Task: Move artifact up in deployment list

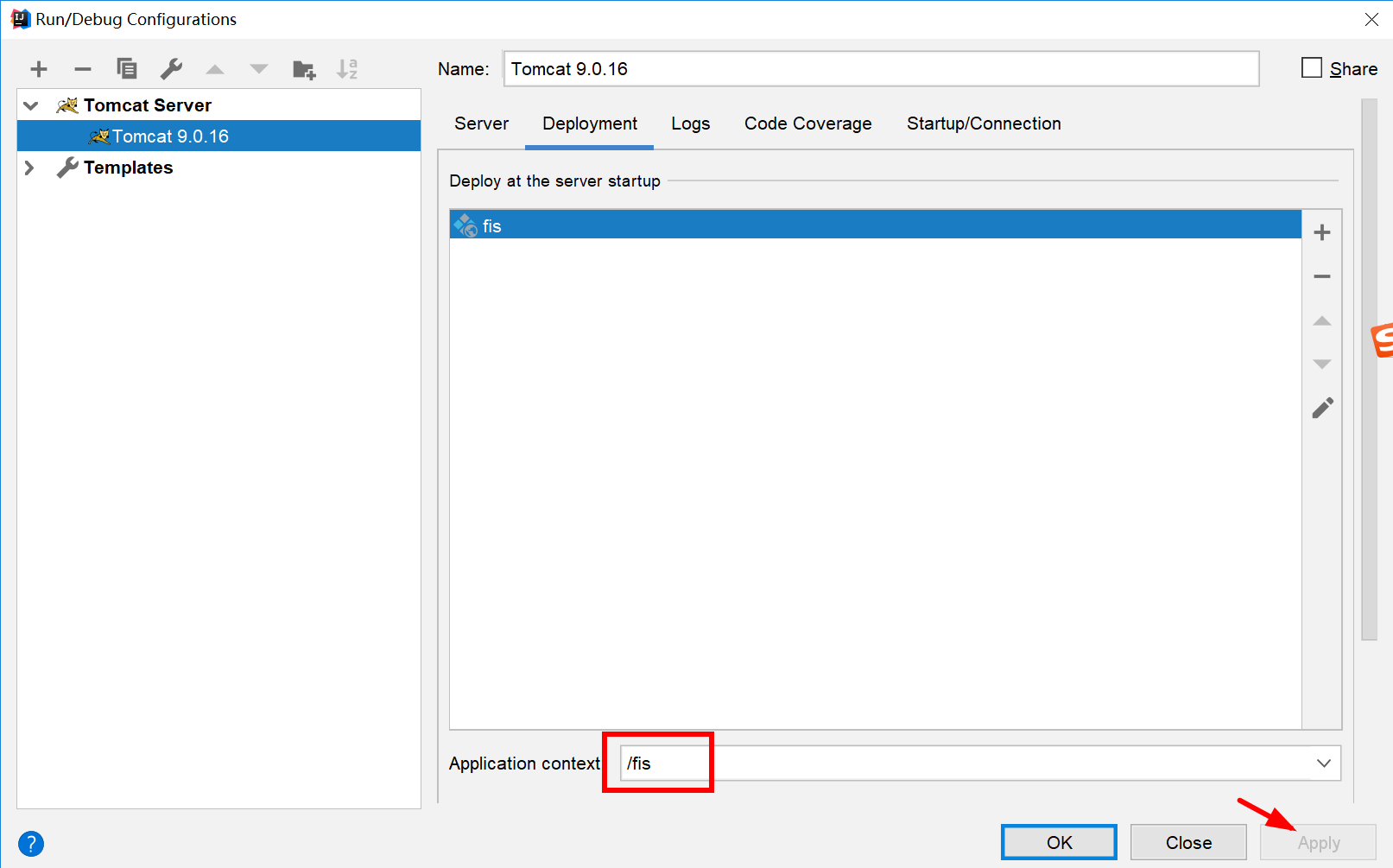Action: [x=1322, y=320]
